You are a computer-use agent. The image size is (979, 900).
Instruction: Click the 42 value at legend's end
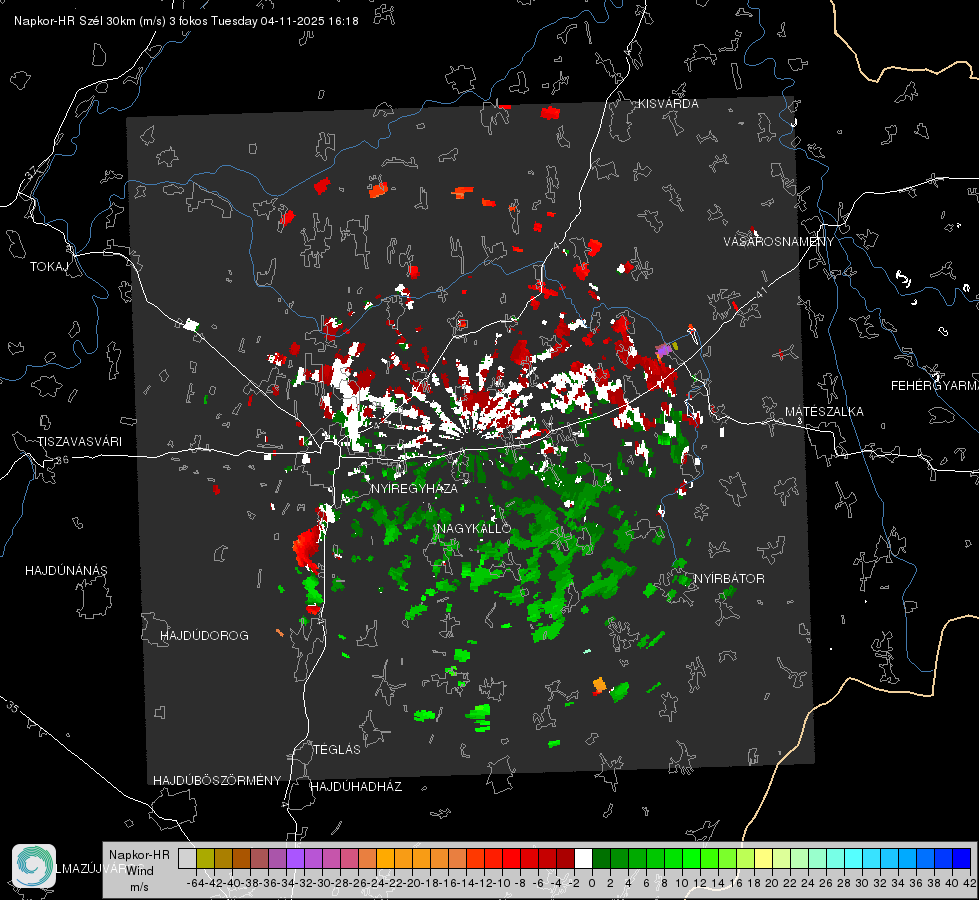[x=970, y=883]
